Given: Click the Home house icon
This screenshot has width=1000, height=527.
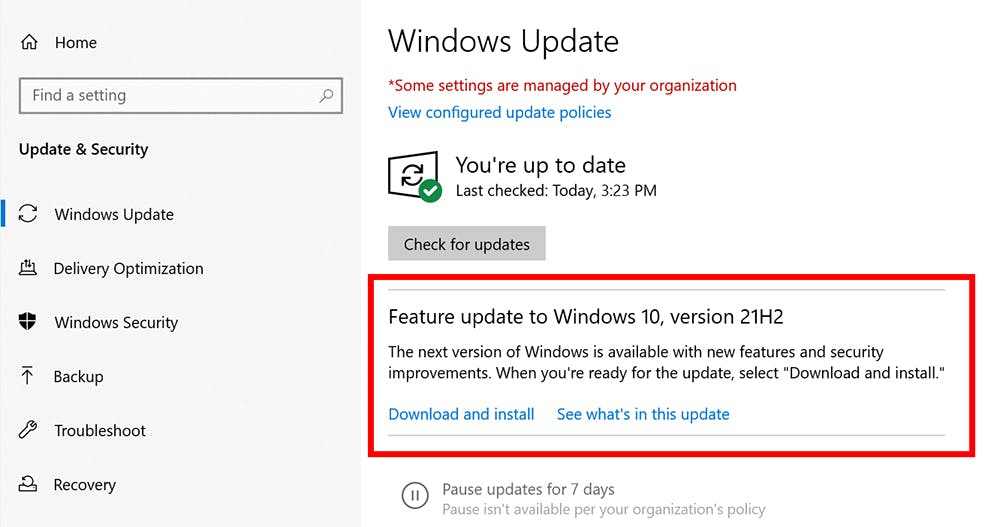Looking at the screenshot, I should 29,43.
